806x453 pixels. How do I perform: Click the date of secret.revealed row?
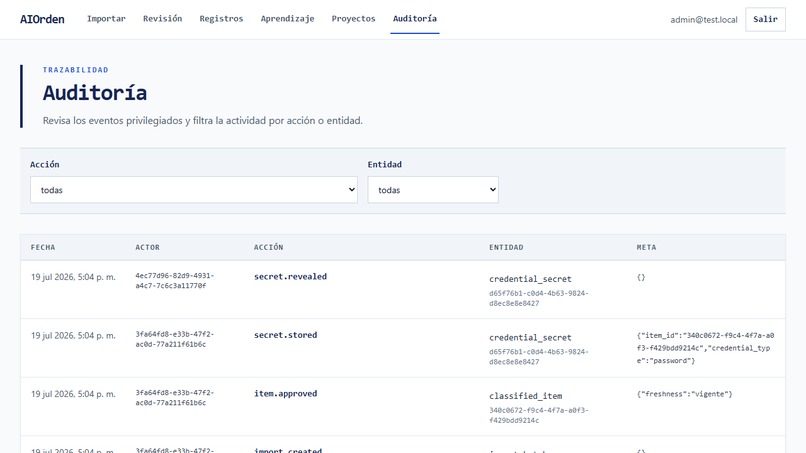click(x=73, y=277)
